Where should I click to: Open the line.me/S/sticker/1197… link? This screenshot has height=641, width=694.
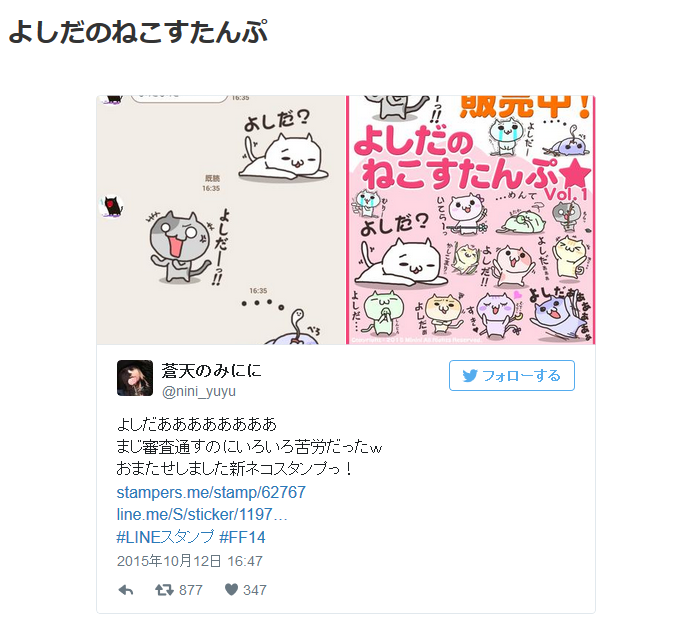click(202, 514)
